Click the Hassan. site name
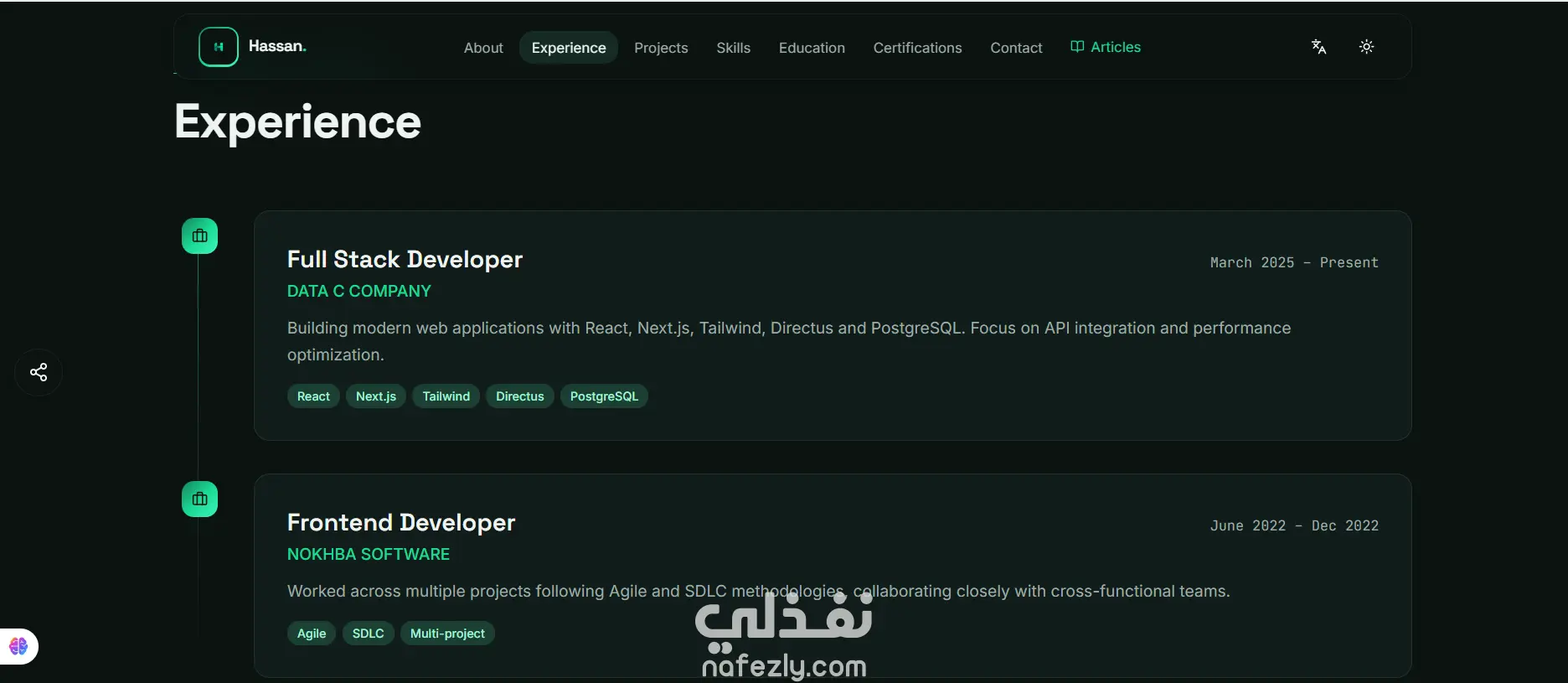Image resolution: width=1568 pixels, height=683 pixels. click(277, 46)
